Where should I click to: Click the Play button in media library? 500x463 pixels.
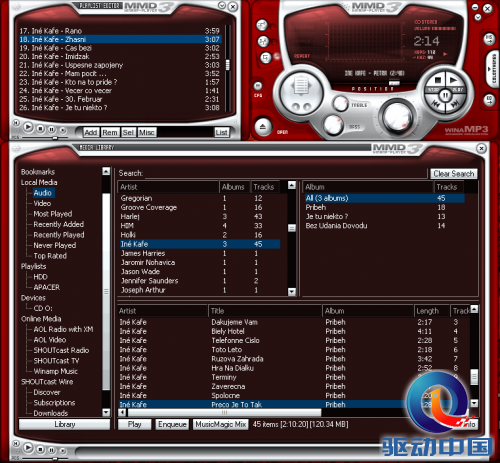pos(135,424)
